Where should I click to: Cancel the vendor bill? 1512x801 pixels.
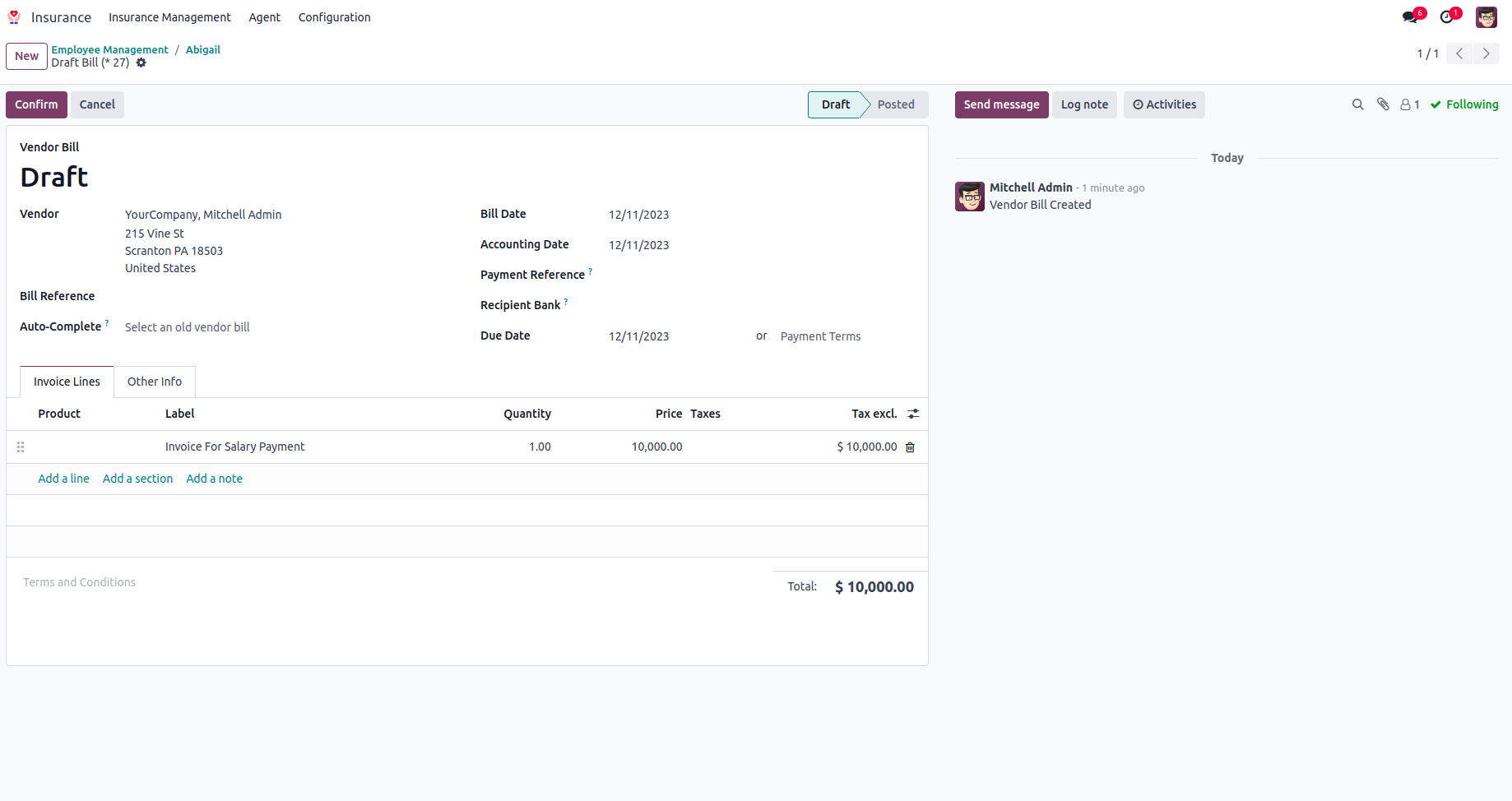(97, 104)
